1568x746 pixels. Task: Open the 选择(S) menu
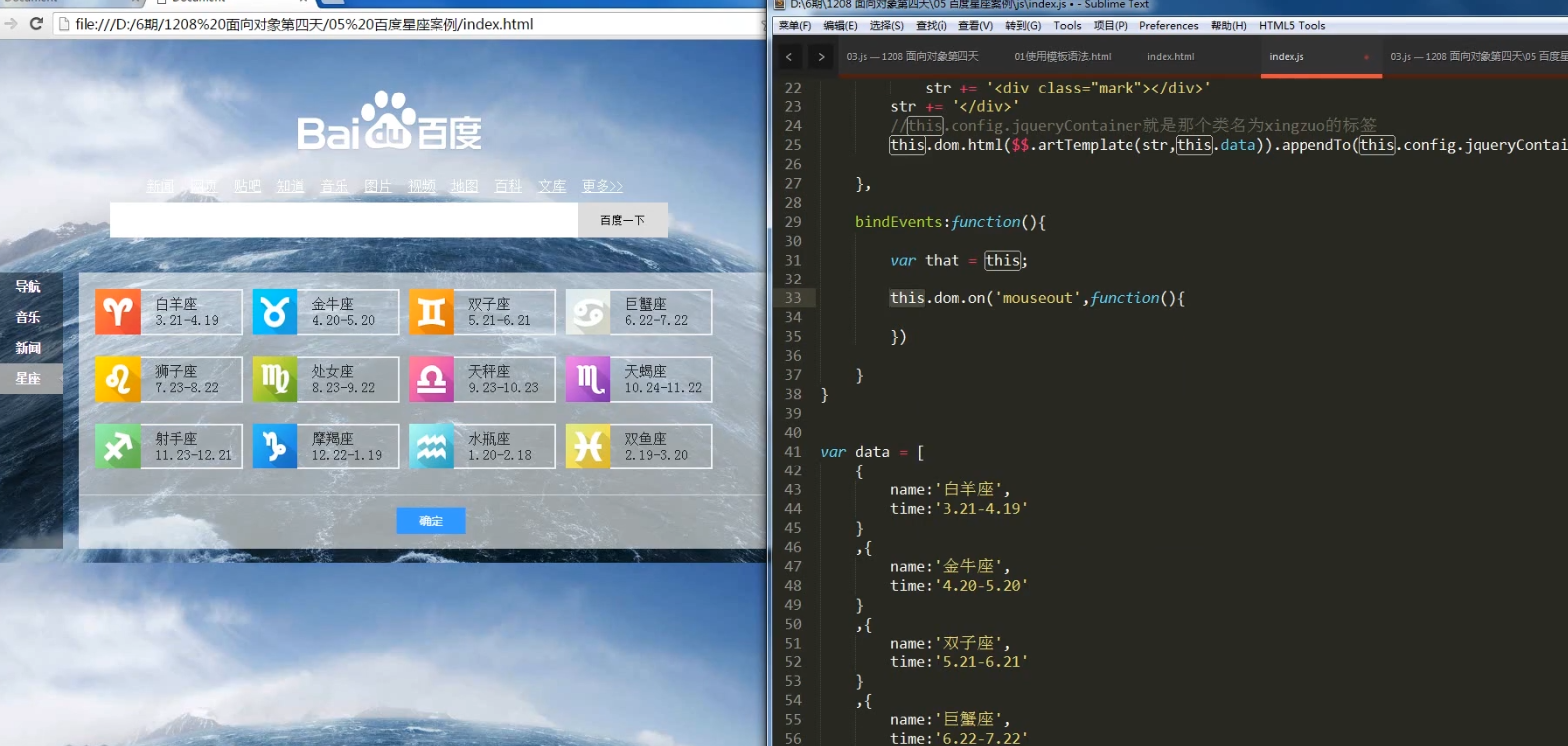886,26
